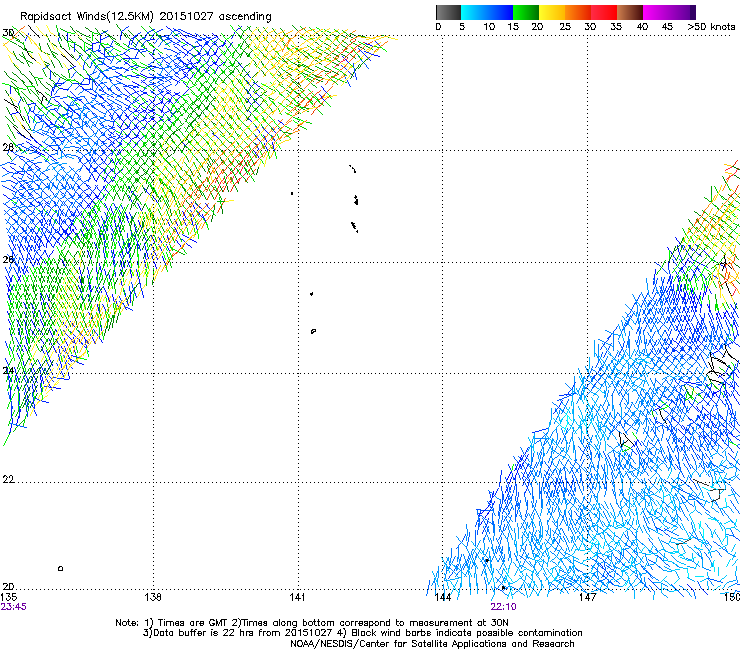Click the gray 0-5 knots color swatch
Viewport: 740px width, 650px height.
point(448,12)
